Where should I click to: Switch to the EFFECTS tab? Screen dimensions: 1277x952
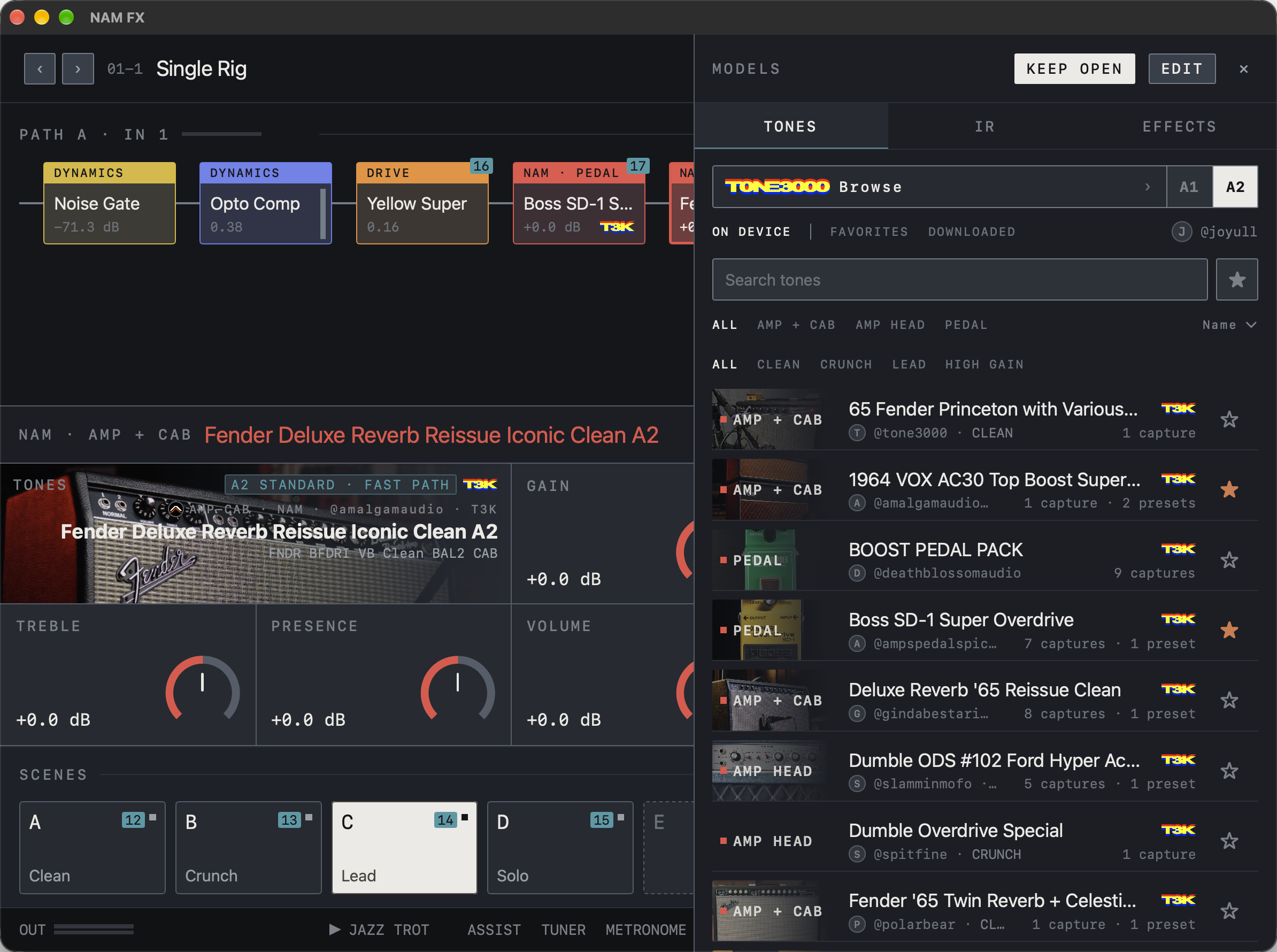pos(1179,126)
